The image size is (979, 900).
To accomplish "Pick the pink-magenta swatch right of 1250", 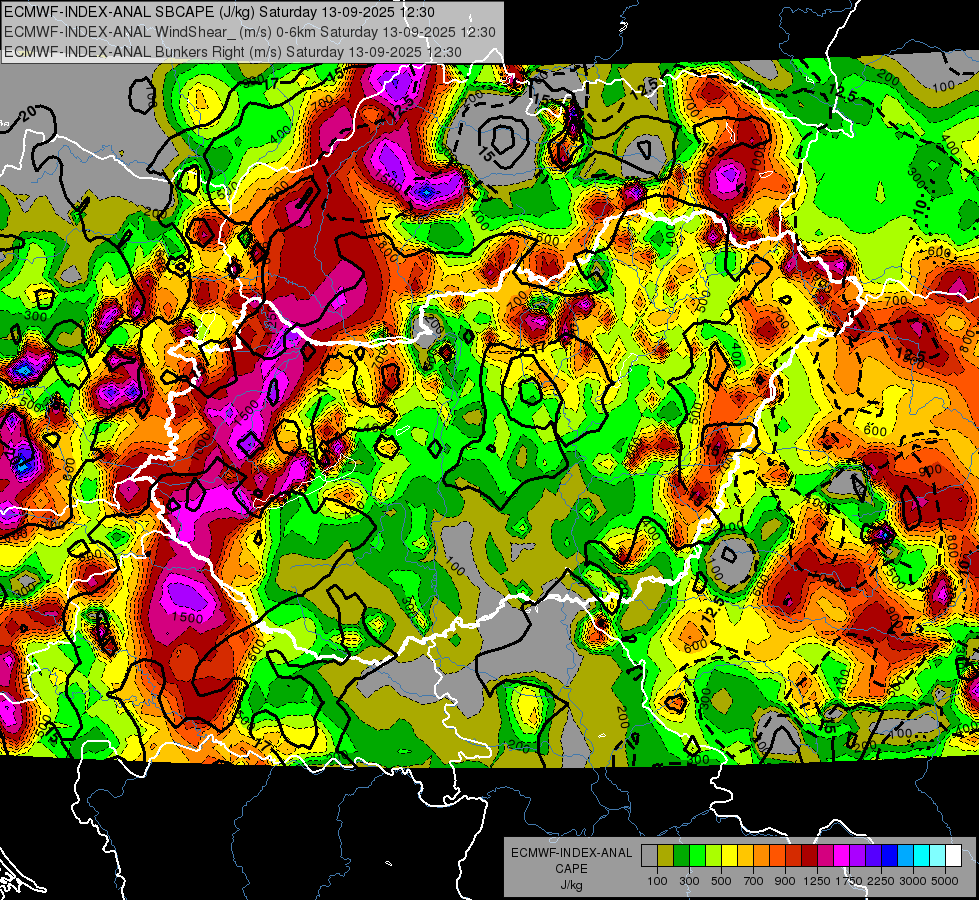I will (826, 855).
